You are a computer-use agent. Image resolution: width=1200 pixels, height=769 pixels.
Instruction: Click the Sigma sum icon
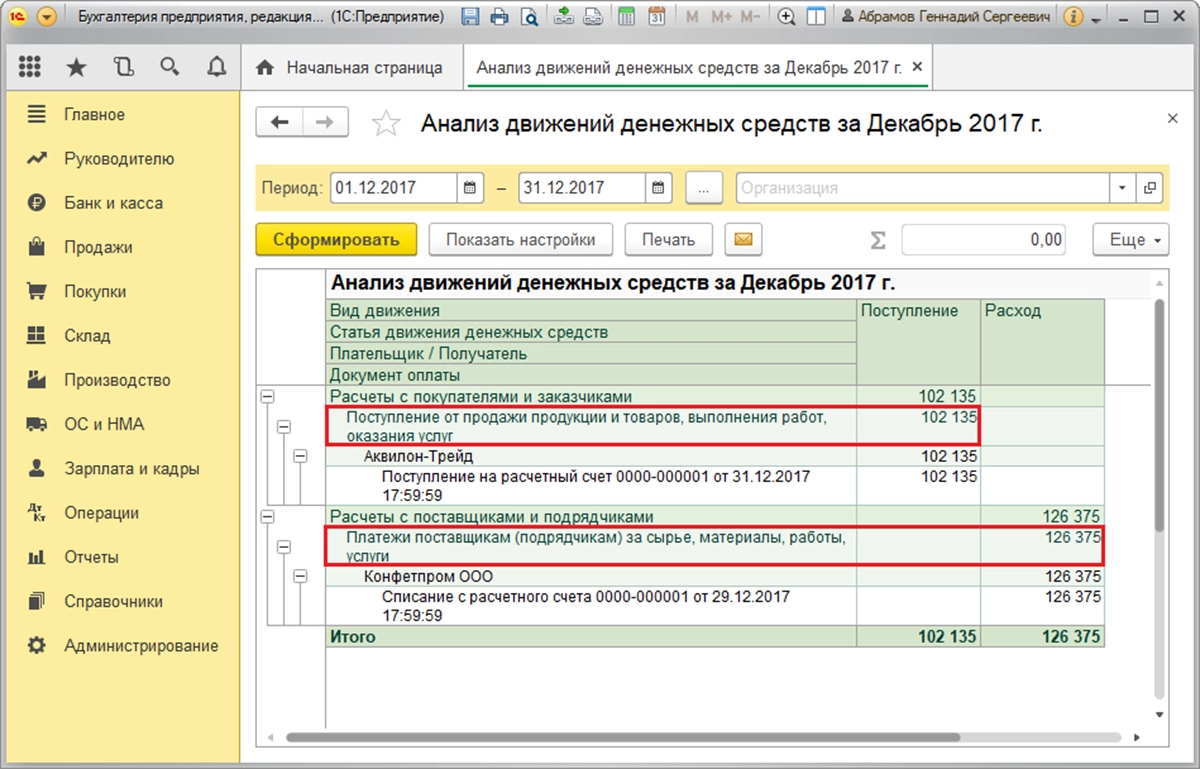[878, 240]
